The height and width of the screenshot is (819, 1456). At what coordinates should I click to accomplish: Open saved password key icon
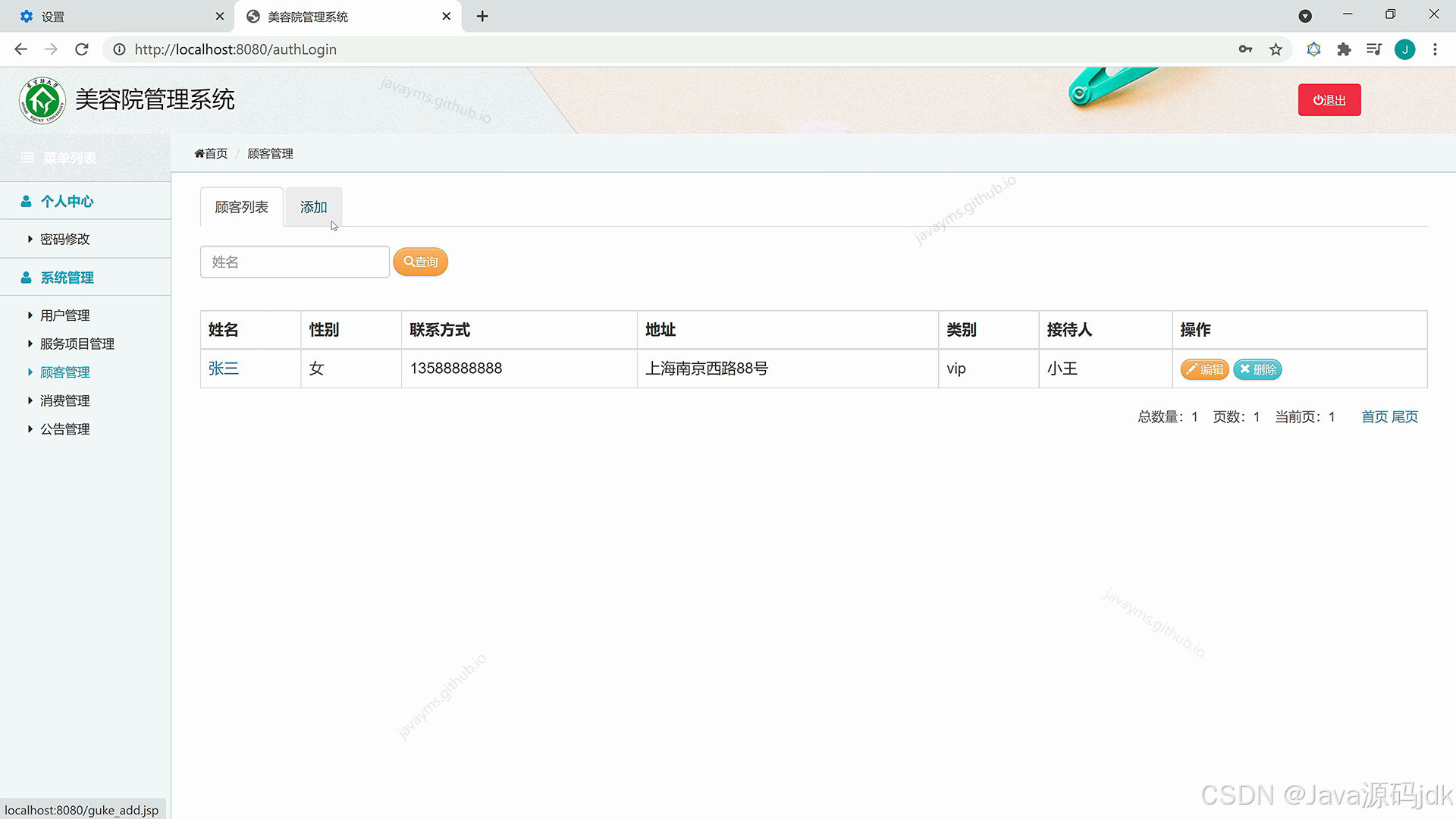pyautogui.click(x=1245, y=49)
